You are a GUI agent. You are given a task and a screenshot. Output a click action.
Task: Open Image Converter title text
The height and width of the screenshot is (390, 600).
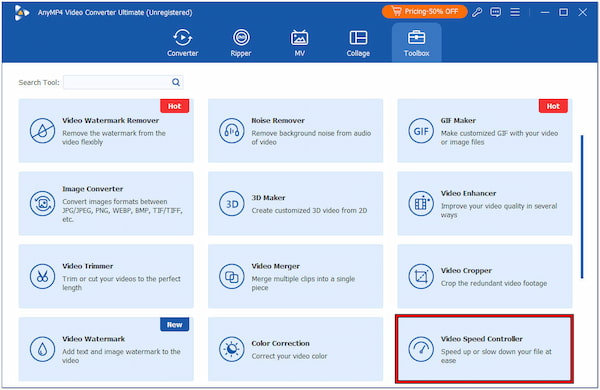coord(93,189)
